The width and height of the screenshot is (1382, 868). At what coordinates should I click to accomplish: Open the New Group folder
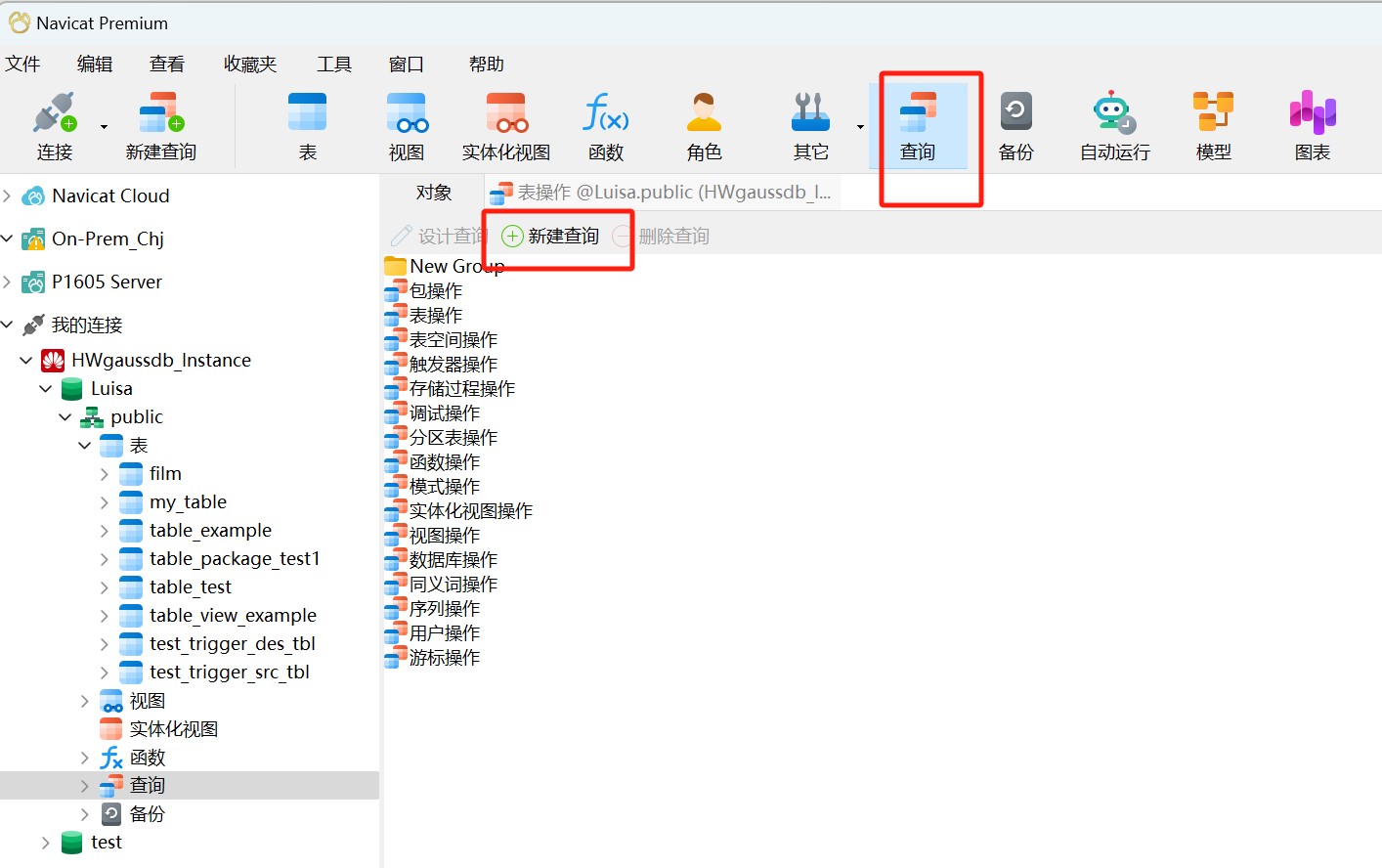click(x=455, y=265)
